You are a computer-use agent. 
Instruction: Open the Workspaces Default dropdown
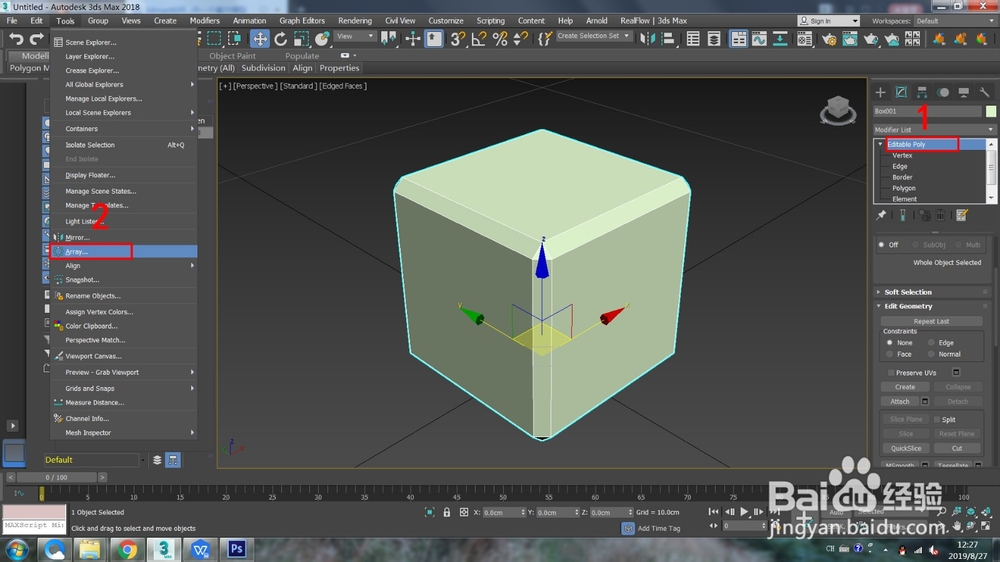(955, 21)
